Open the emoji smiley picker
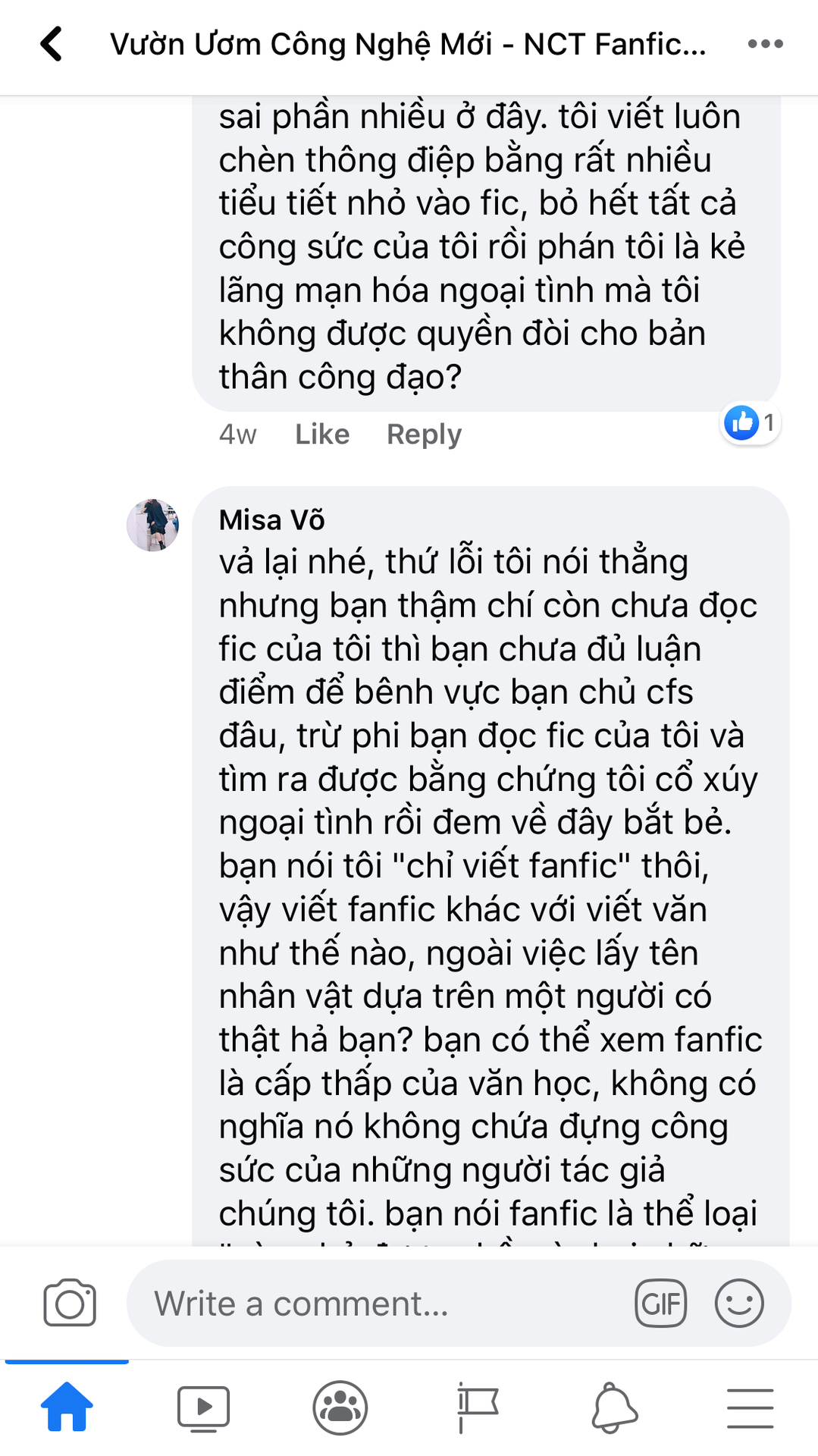This screenshot has width=818, height=1456. tap(739, 1303)
